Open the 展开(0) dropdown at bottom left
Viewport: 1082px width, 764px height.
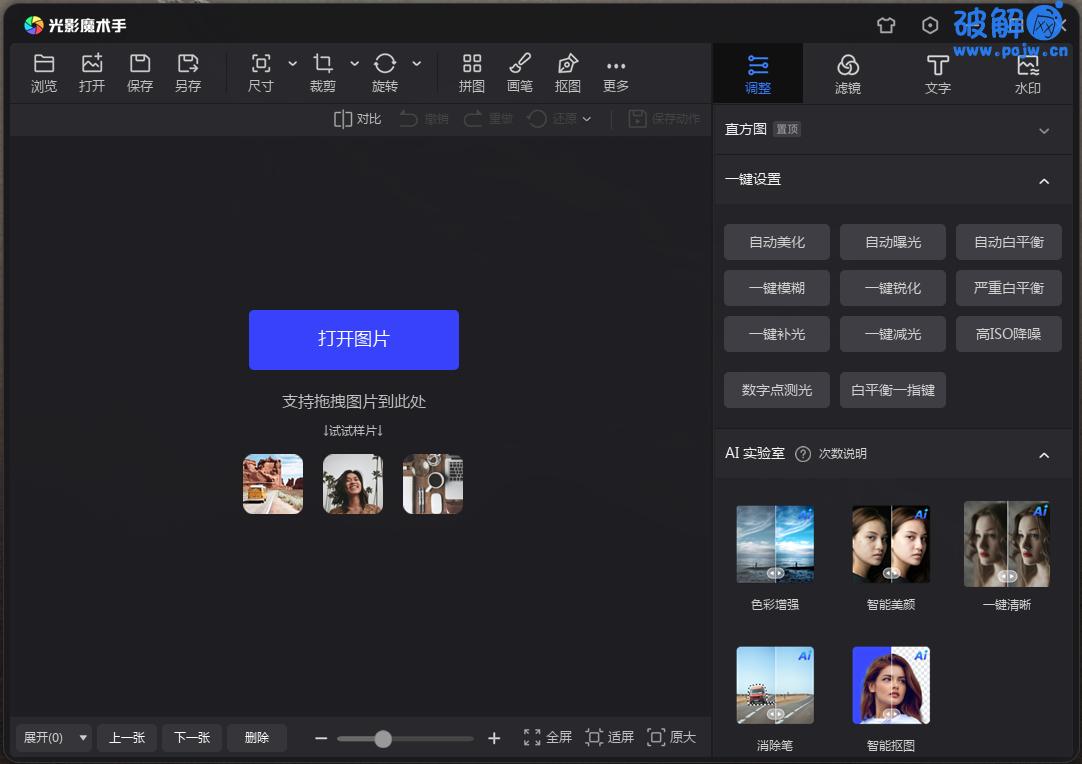coord(53,737)
